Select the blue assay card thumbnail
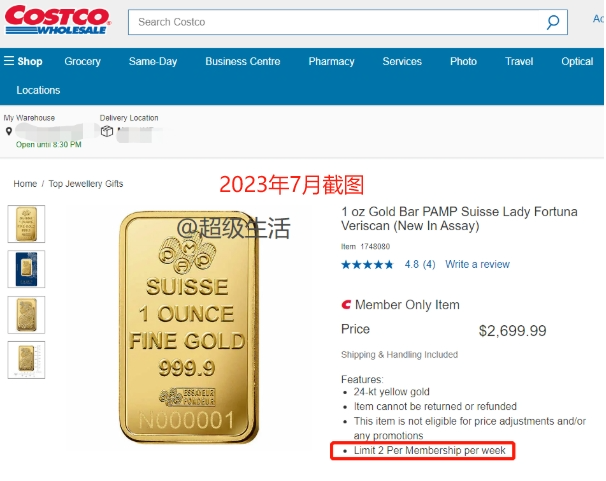Viewport: 606px width, 481px height. pyautogui.click(x=26, y=269)
